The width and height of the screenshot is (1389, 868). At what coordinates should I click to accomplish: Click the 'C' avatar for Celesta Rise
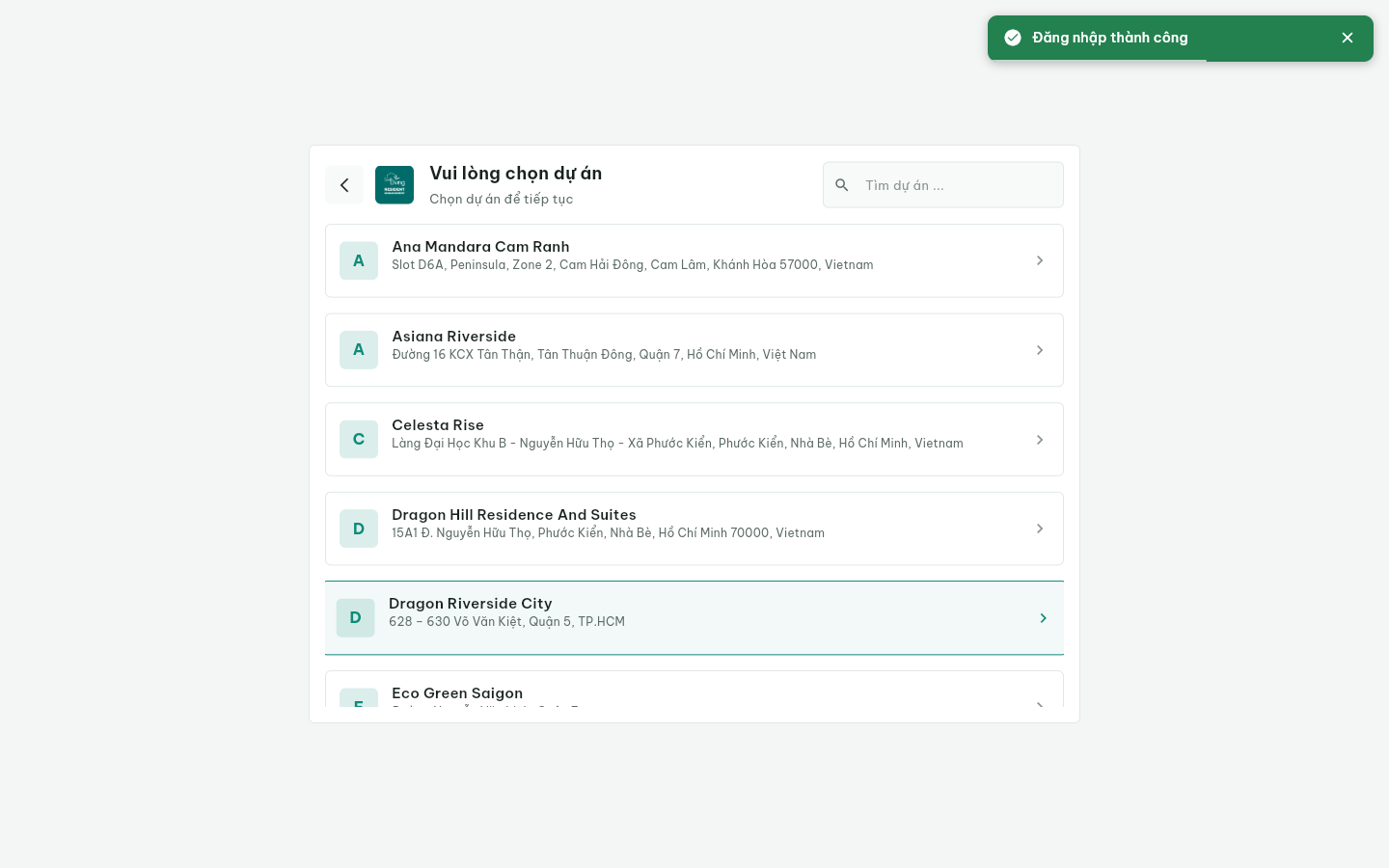[x=359, y=439]
